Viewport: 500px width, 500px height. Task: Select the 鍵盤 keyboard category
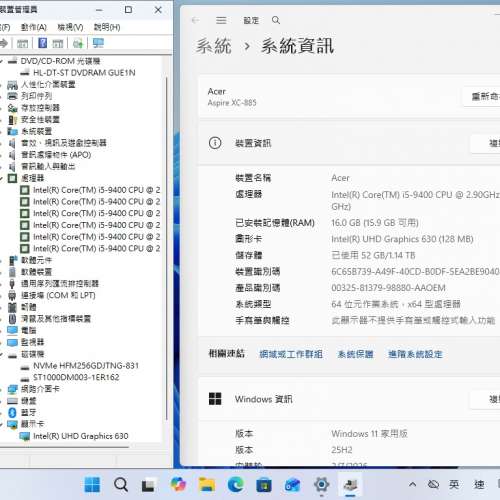pos(29,401)
